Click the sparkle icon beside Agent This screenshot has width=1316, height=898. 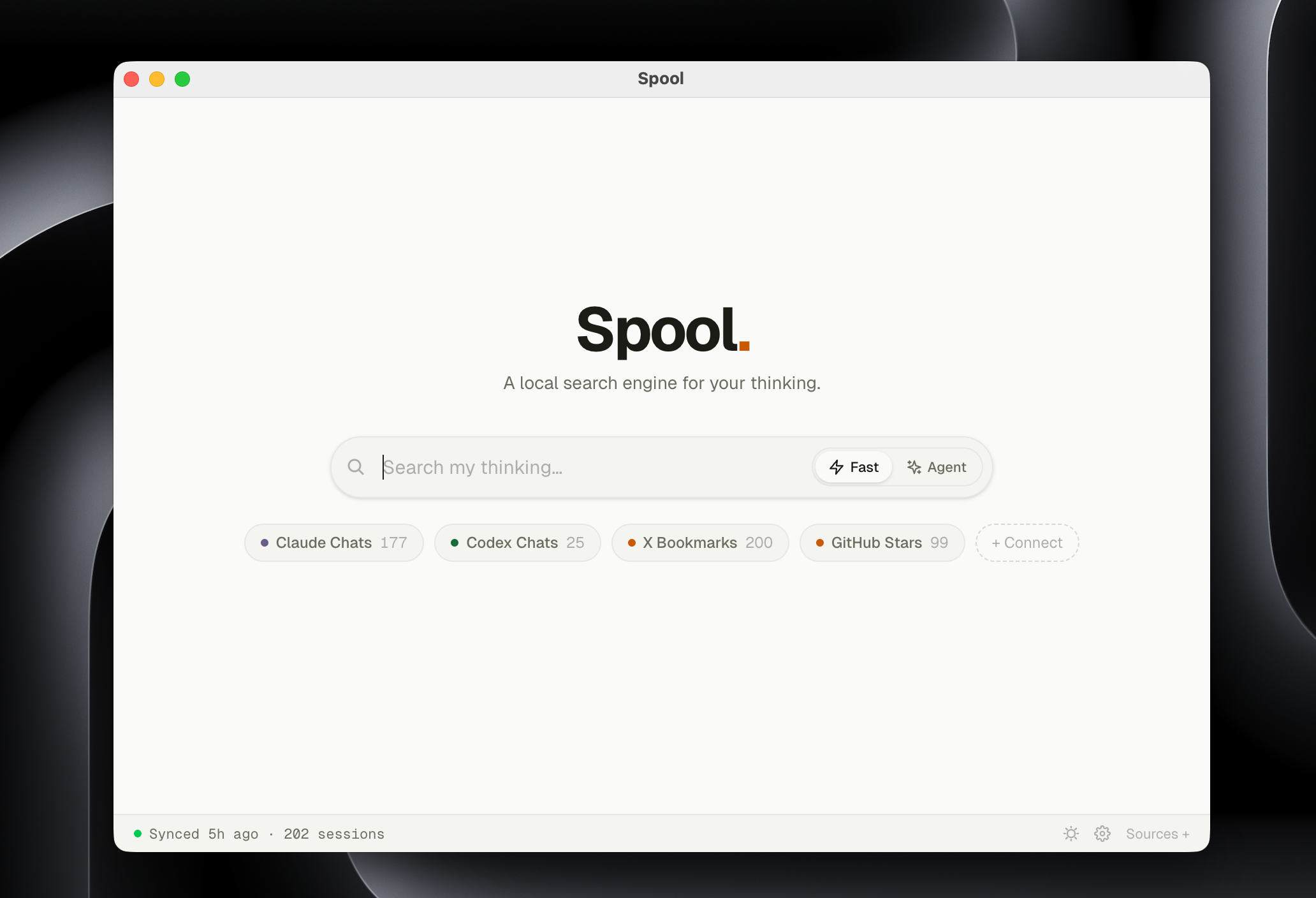click(913, 467)
